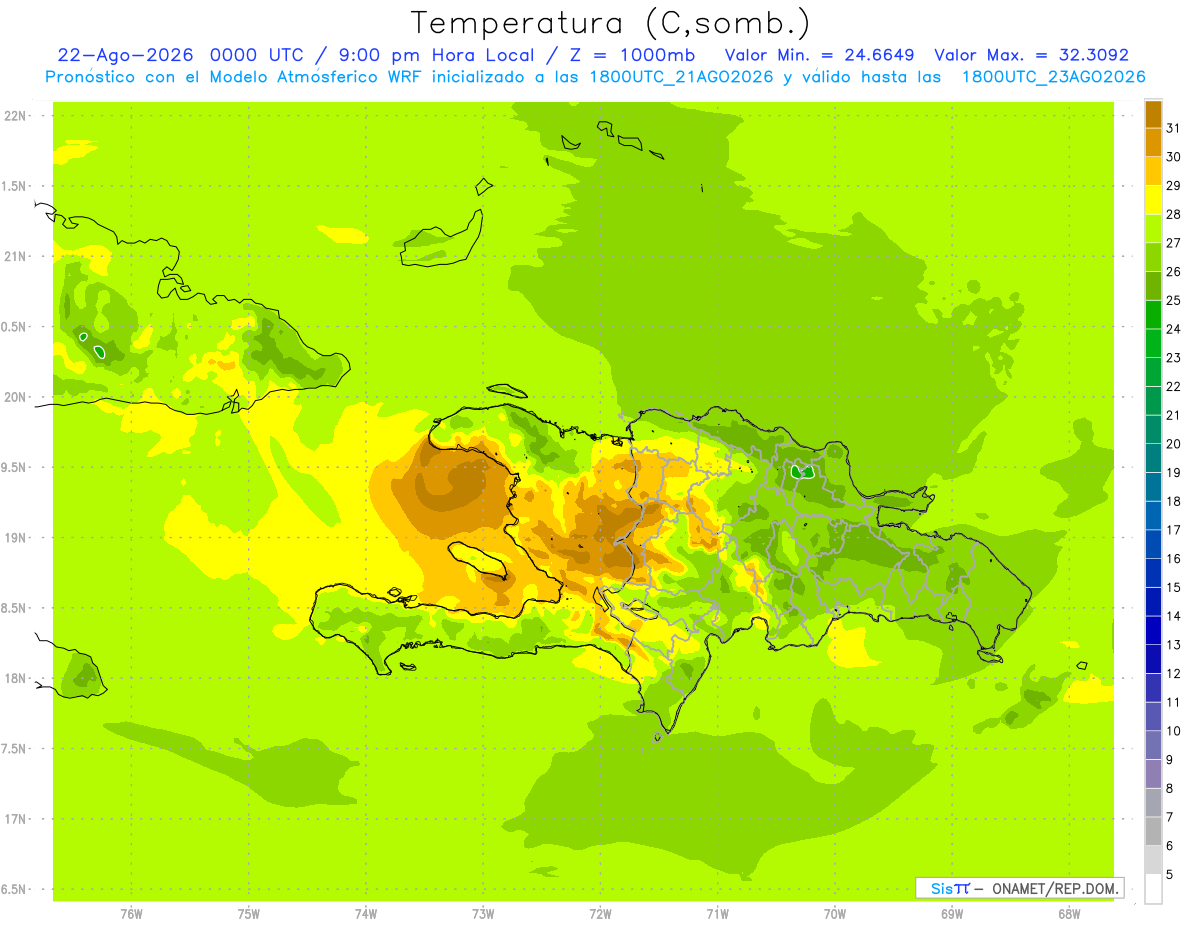The width and height of the screenshot is (1200, 927).
Task: Click the '69W' longitude axis label
Action: coord(952,913)
